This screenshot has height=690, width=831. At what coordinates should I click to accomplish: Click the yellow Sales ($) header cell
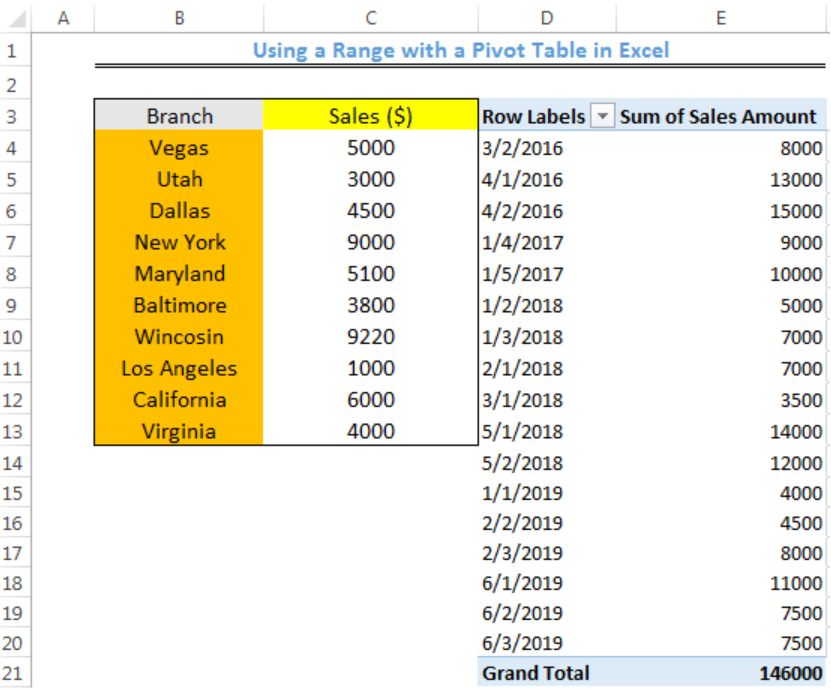pyautogui.click(x=370, y=117)
